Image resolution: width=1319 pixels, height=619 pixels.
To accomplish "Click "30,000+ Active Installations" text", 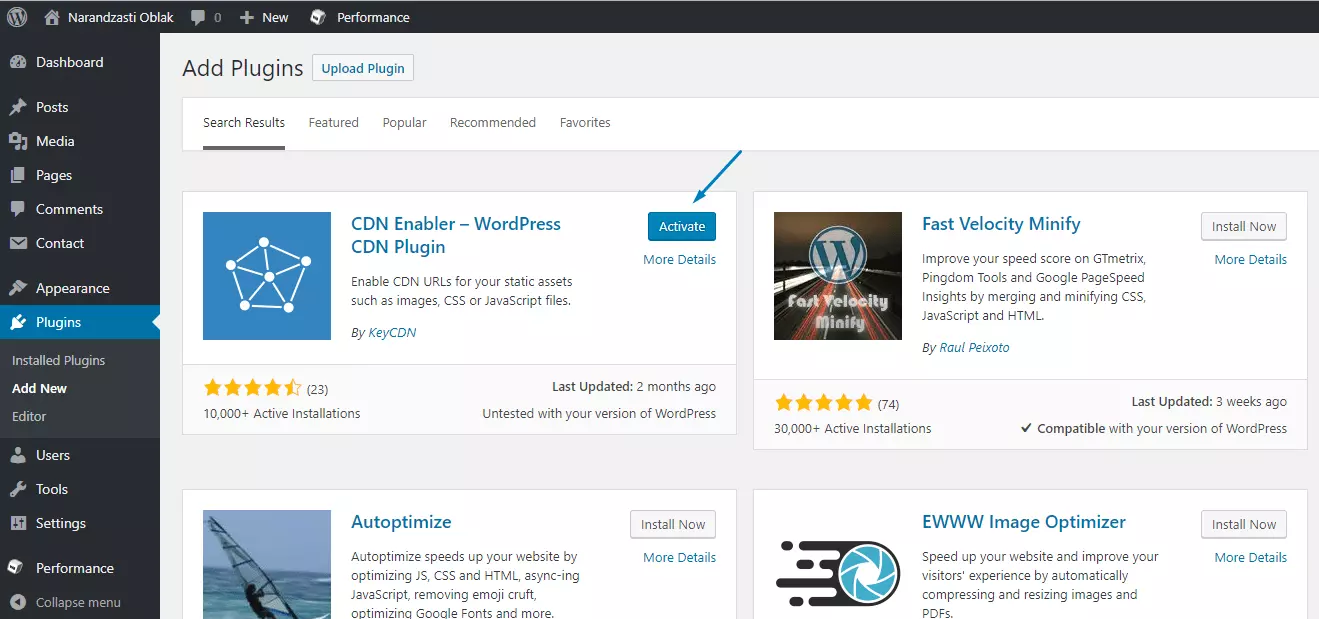I will pyautogui.click(x=852, y=428).
